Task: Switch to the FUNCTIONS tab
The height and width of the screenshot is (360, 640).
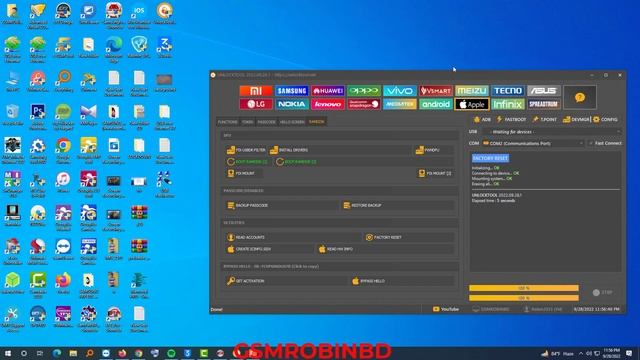Action: coord(227,122)
